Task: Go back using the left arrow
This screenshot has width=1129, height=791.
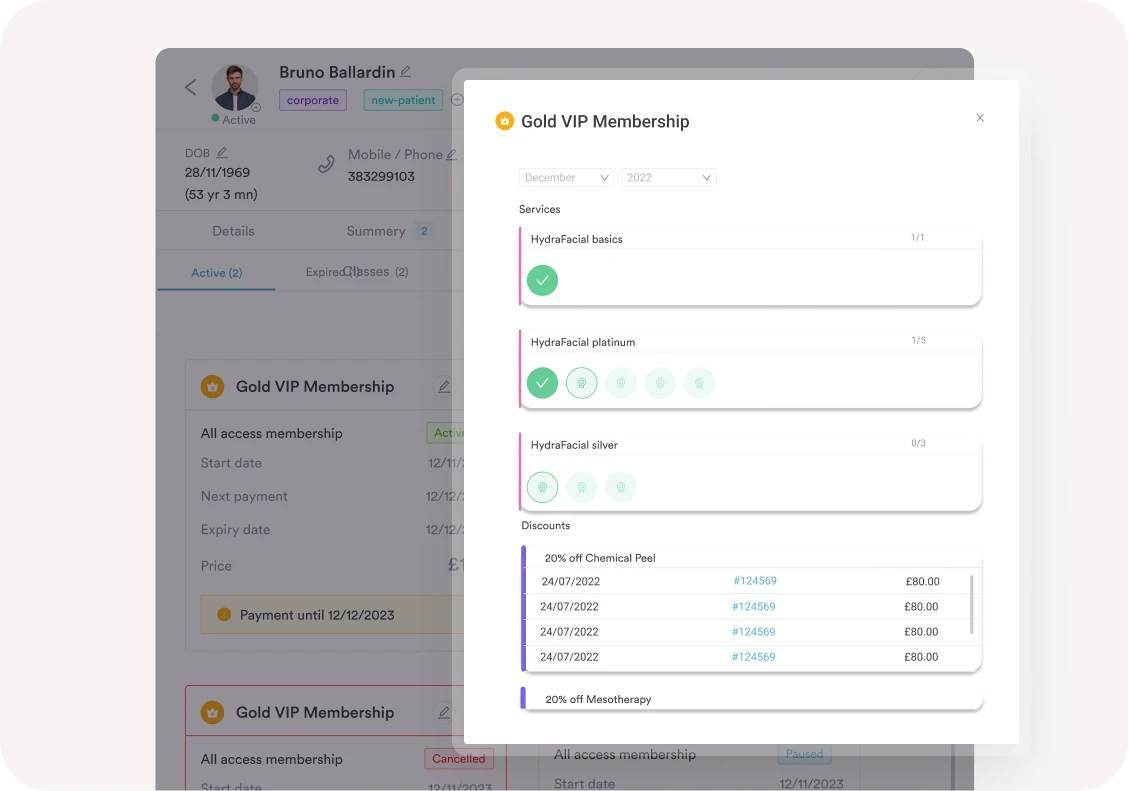Action: coord(190,88)
